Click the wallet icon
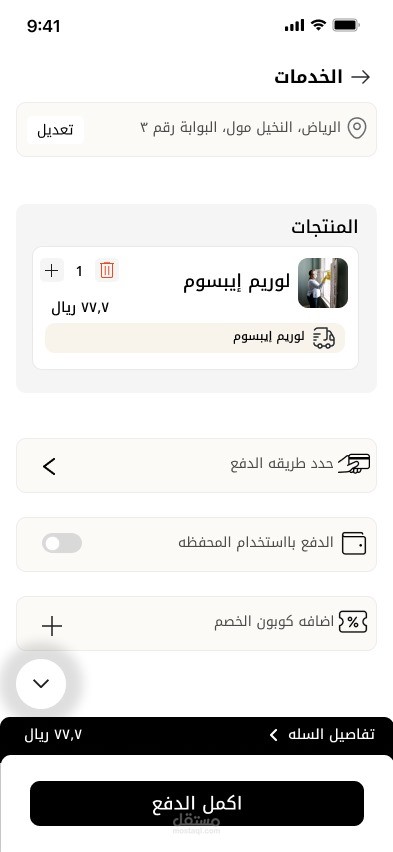 point(354,543)
